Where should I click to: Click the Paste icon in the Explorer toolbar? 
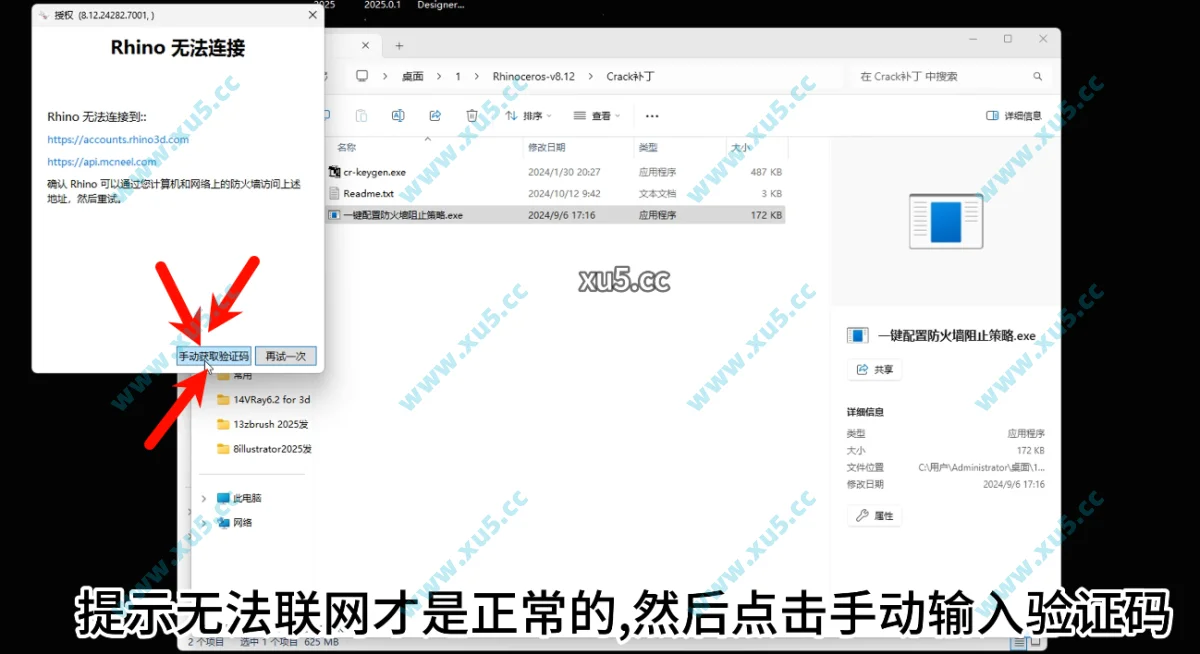(361, 115)
